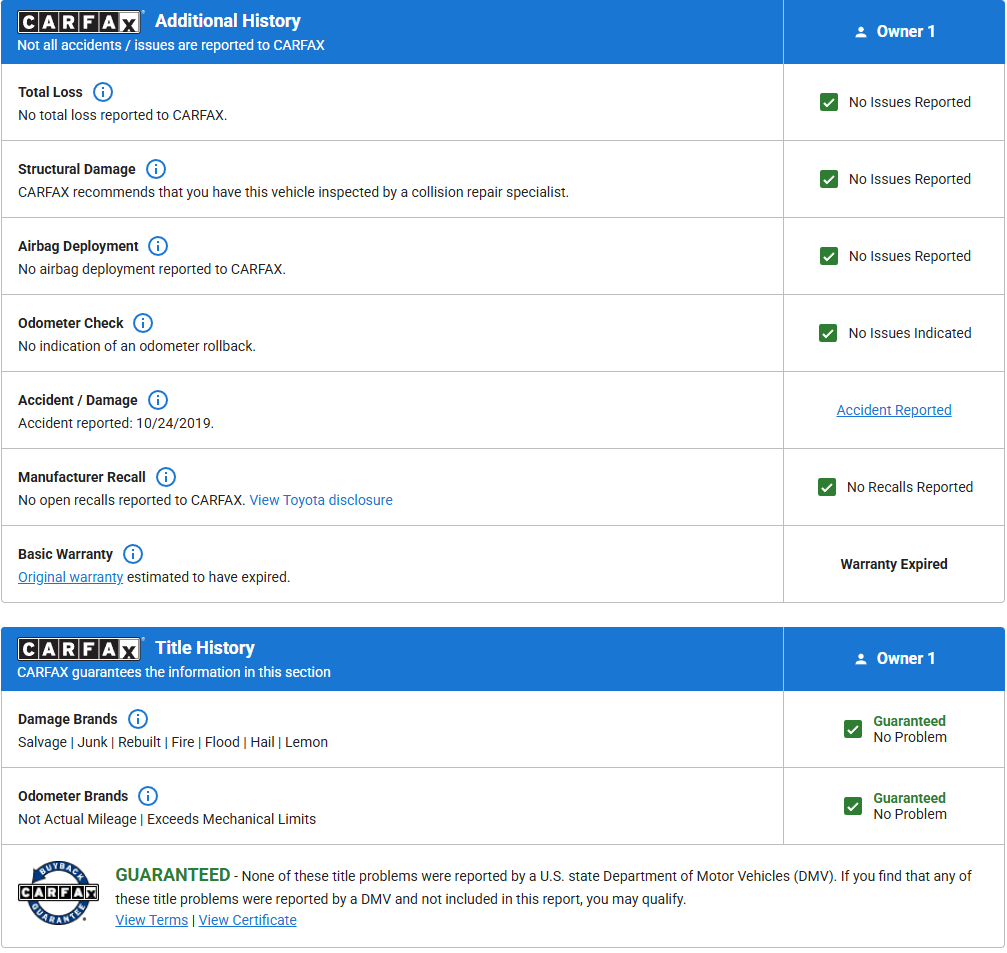Click the CARFAX logo in Title History
1007x953 pixels.
tap(80, 649)
